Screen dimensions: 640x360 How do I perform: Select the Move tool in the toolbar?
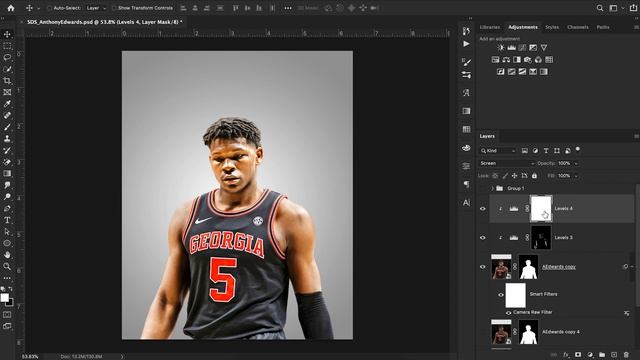point(7,34)
